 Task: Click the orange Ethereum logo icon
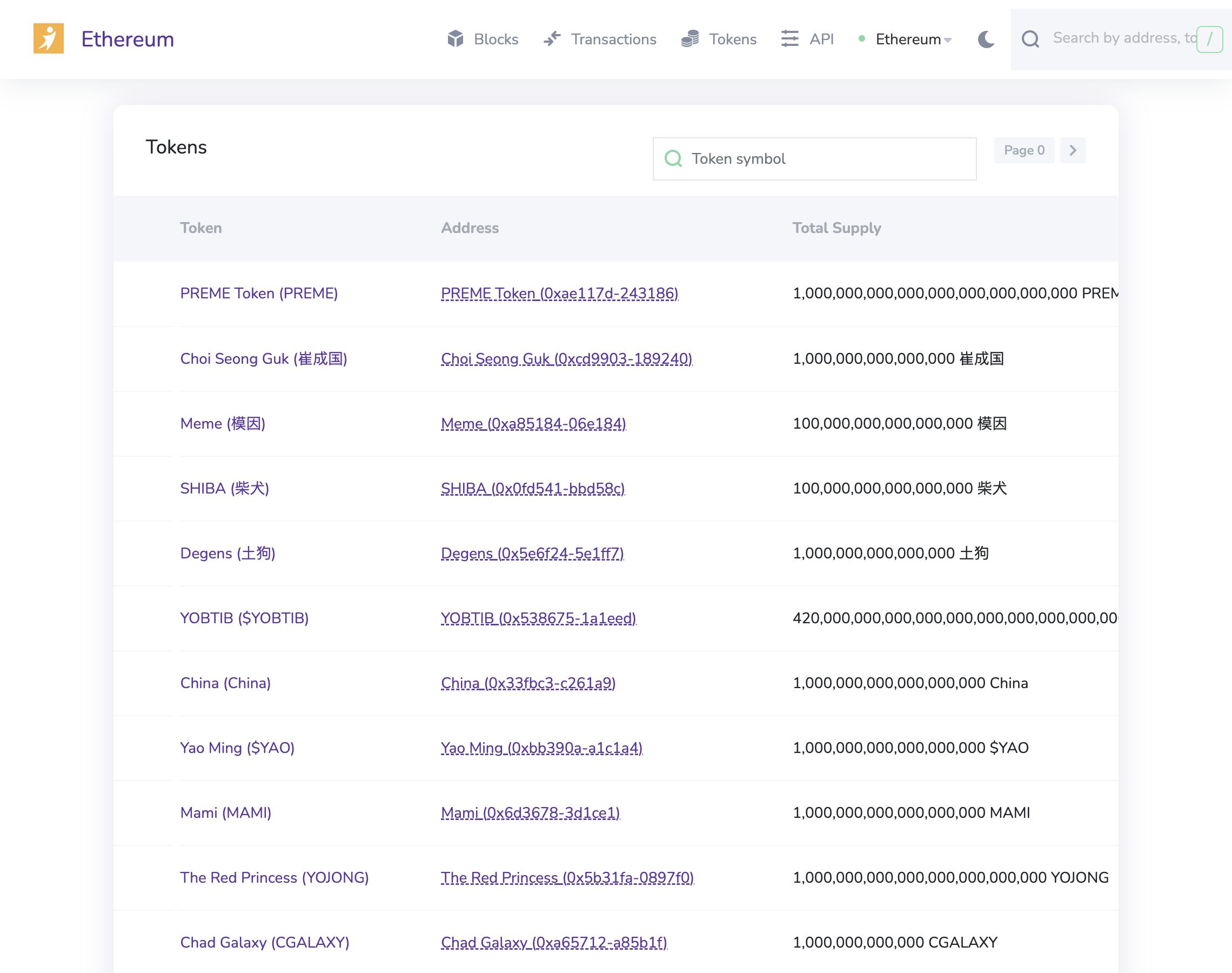click(x=49, y=39)
